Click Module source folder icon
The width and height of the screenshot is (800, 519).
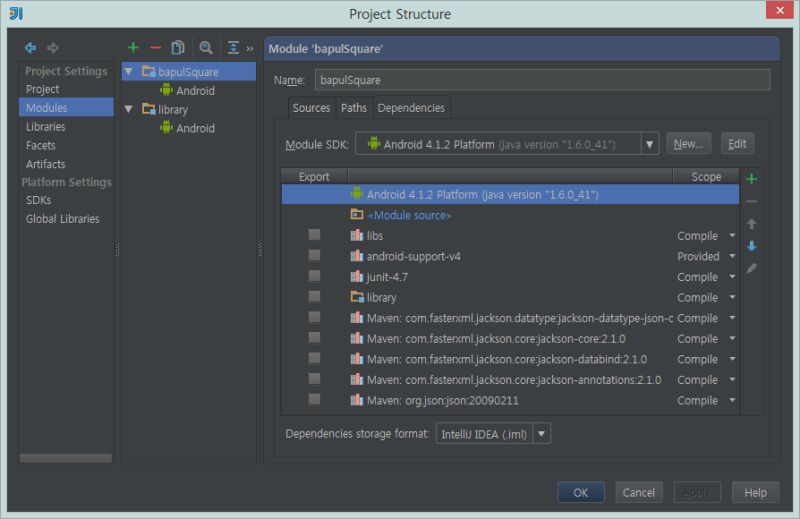(357, 215)
